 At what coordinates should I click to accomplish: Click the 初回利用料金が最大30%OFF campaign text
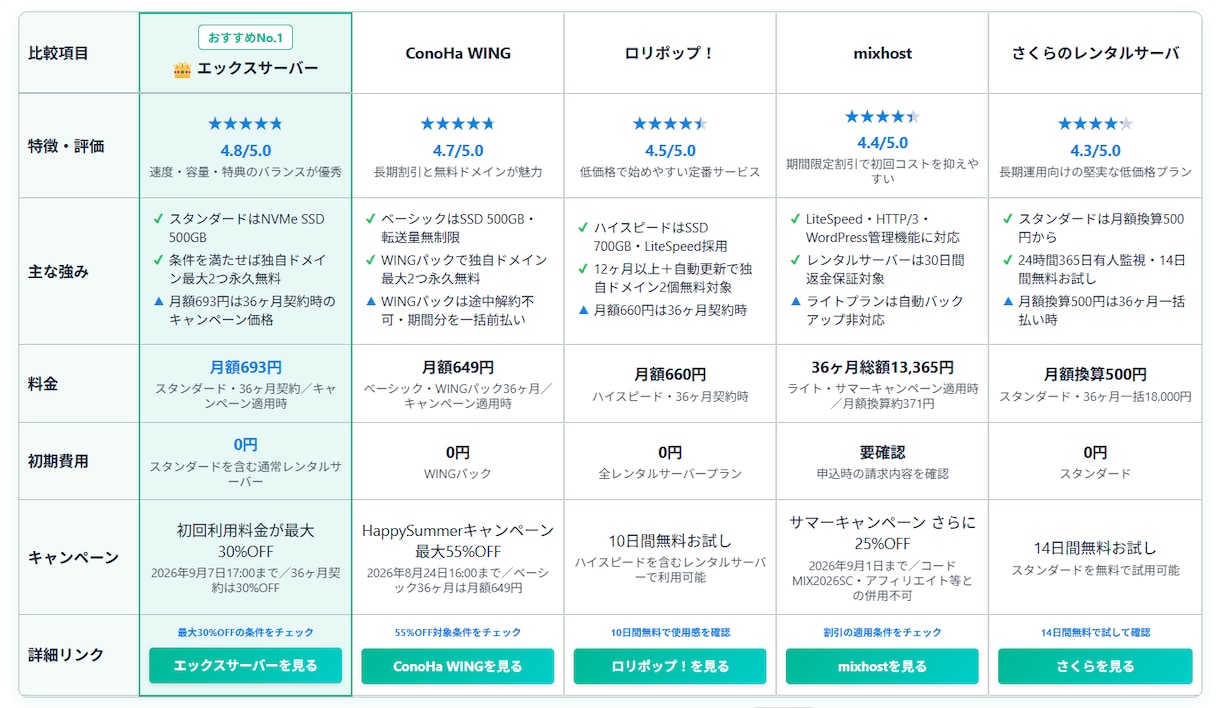[245, 540]
